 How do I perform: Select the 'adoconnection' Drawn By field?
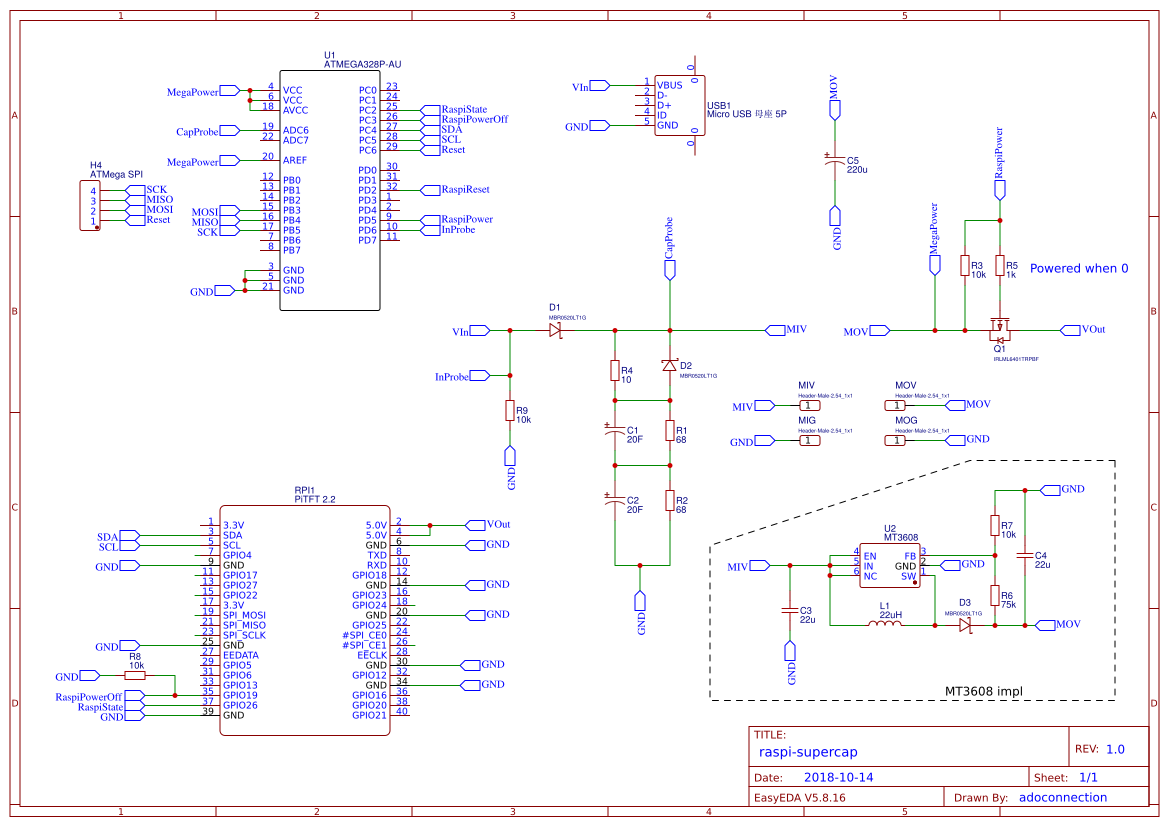click(1062, 797)
